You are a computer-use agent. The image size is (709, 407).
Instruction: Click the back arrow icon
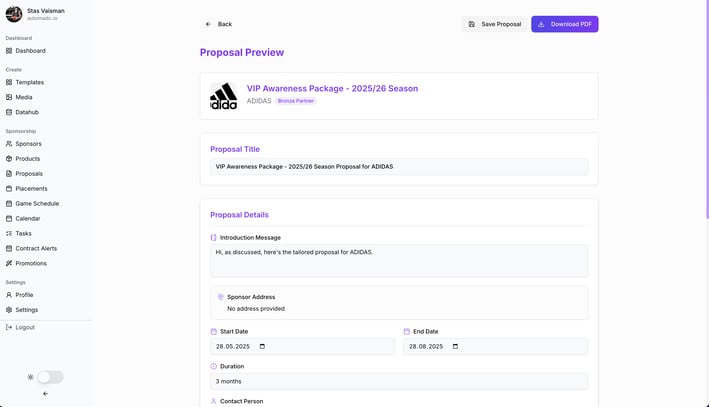pyautogui.click(x=208, y=24)
